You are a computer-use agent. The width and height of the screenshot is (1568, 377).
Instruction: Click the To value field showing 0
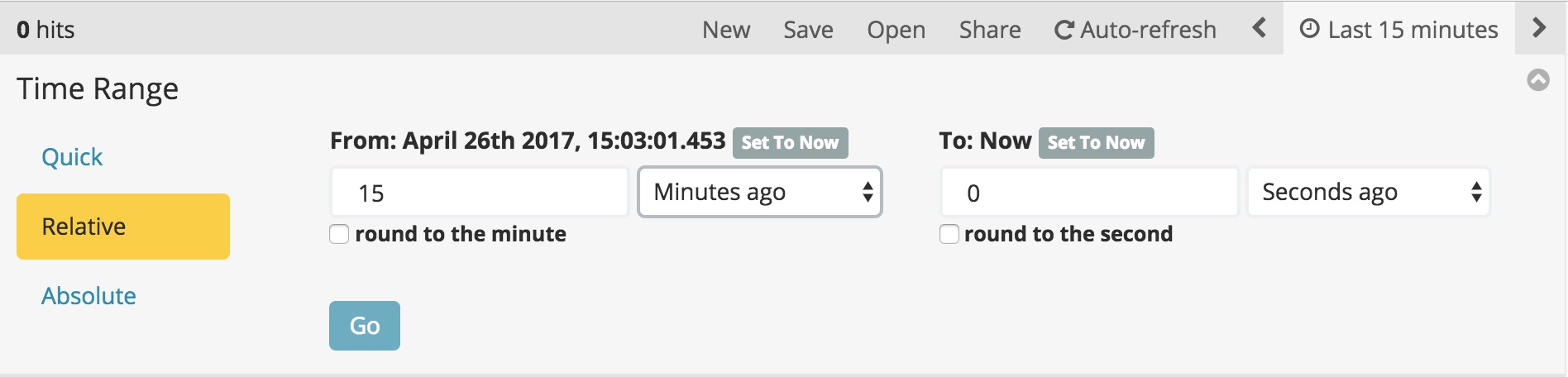pos(1089,193)
